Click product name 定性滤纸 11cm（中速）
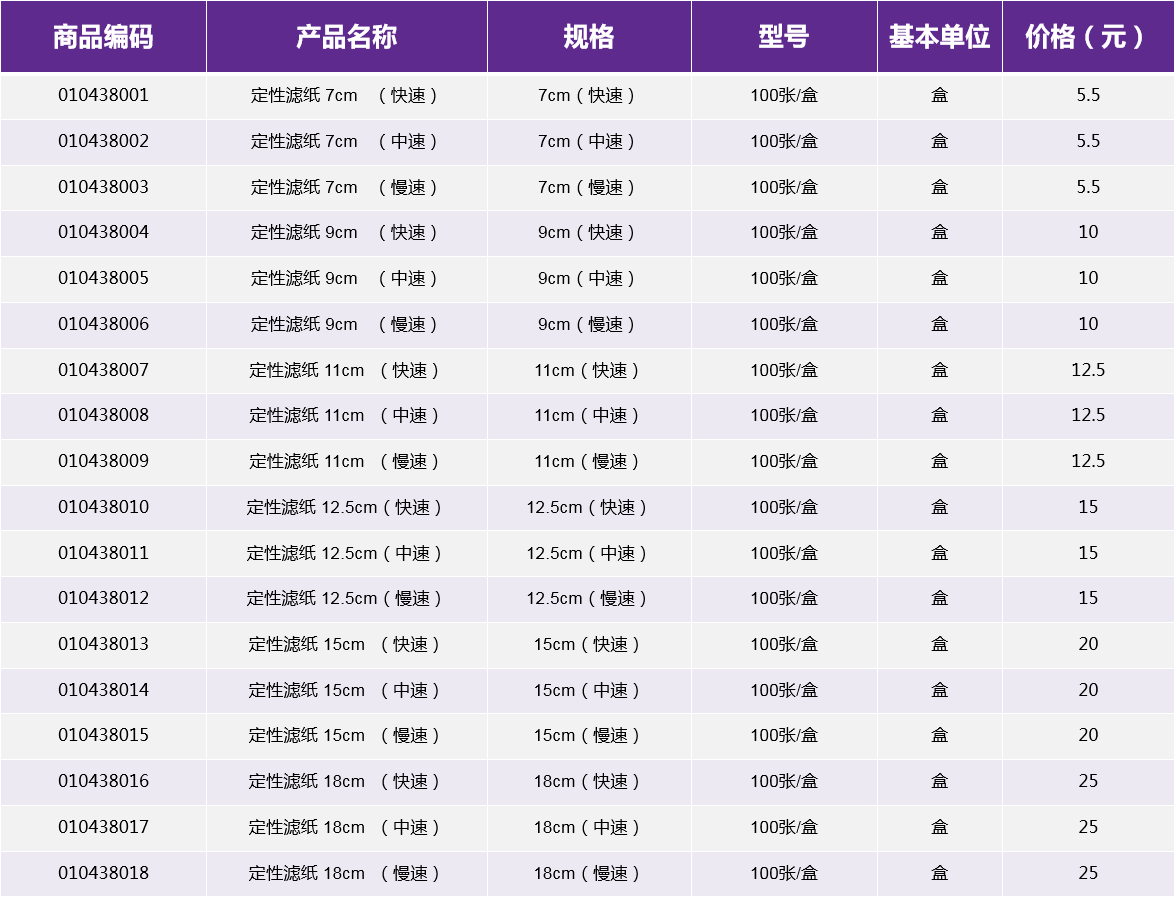The width and height of the screenshot is (1176, 898). [344, 415]
